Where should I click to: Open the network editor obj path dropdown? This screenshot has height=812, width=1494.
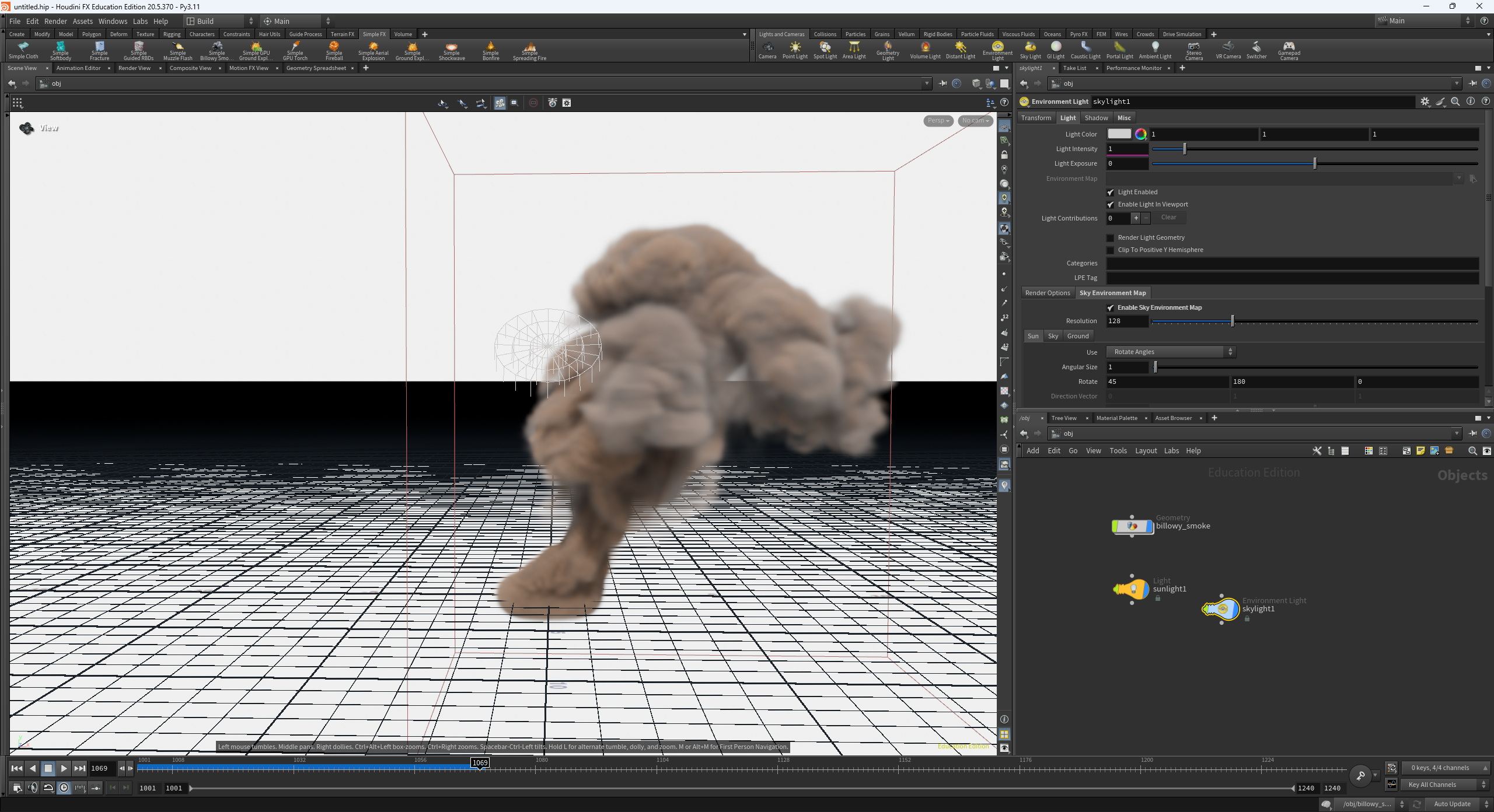[x=1457, y=433]
